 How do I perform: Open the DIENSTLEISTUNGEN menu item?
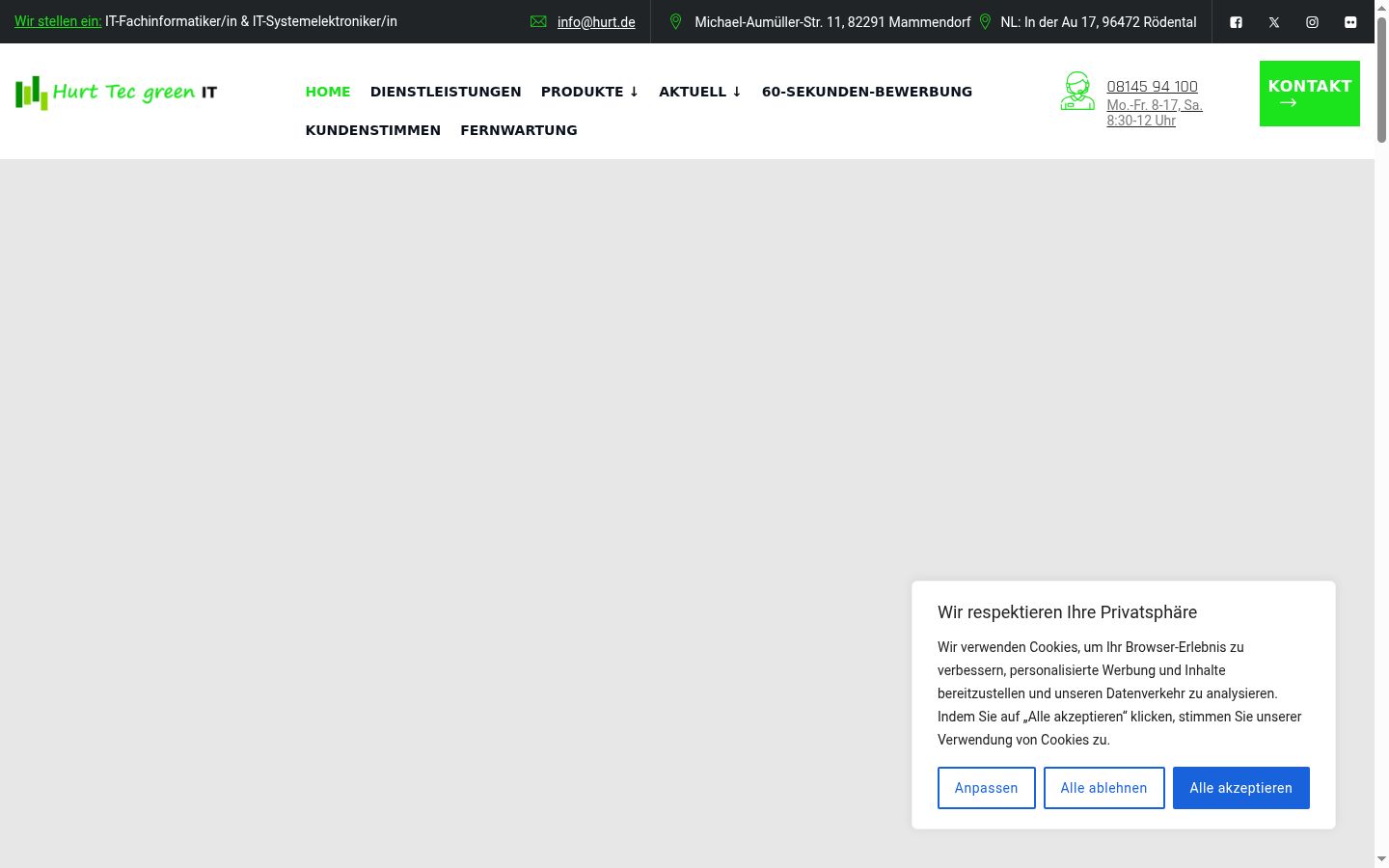446,92
